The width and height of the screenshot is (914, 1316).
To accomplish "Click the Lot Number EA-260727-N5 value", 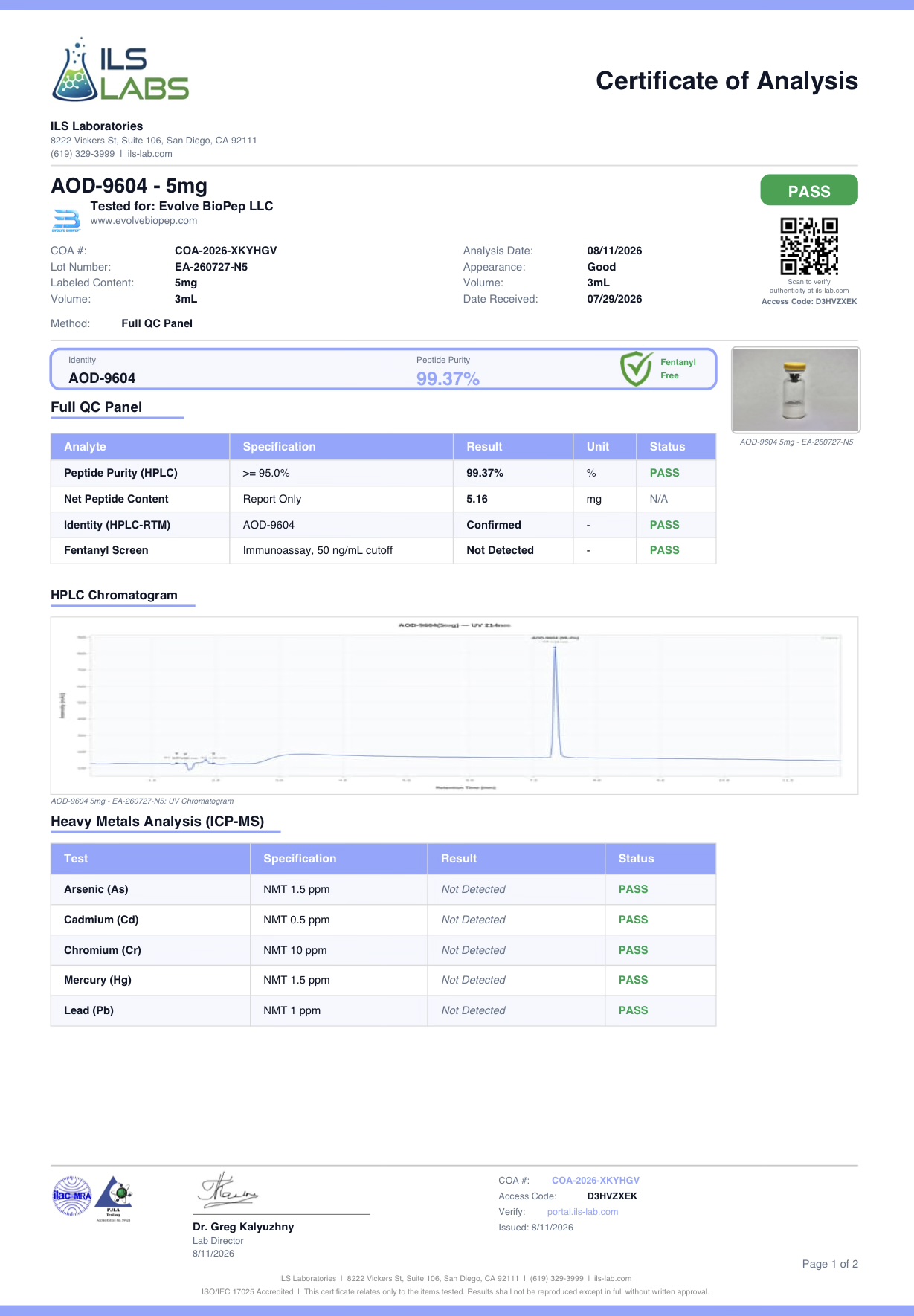I will click(x=211, y=267).
